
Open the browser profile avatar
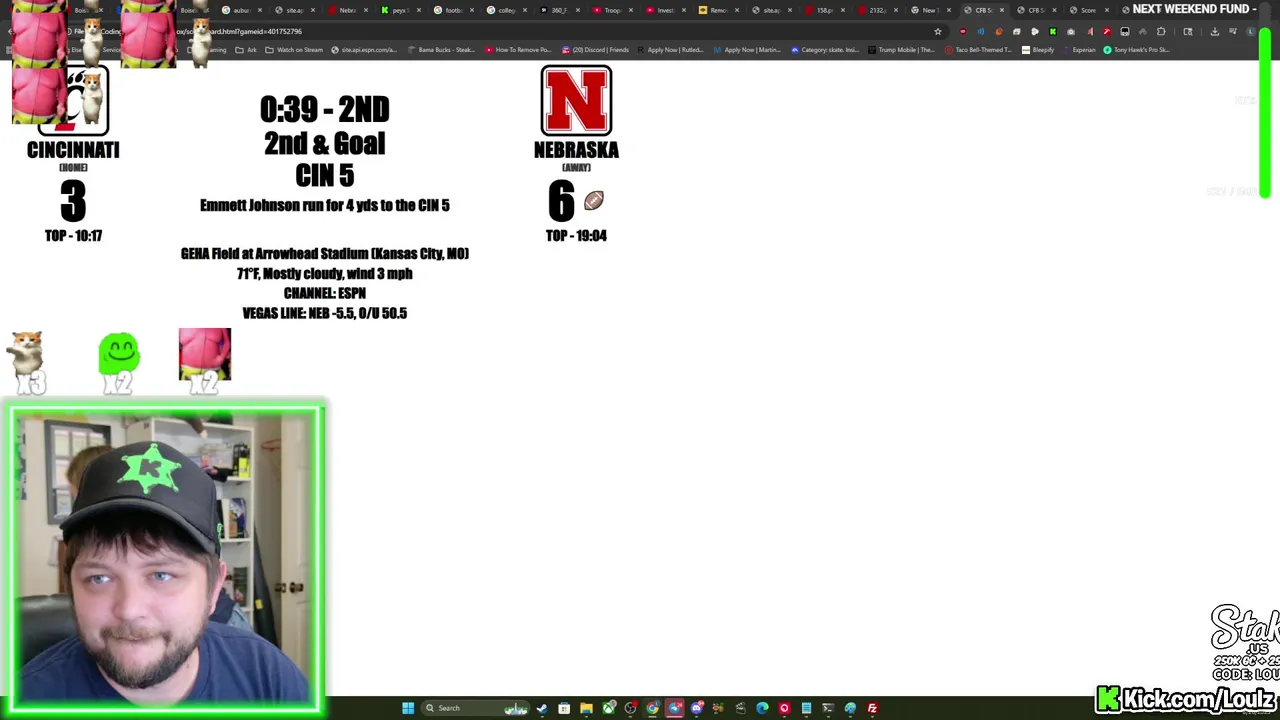coord(1251,31)
